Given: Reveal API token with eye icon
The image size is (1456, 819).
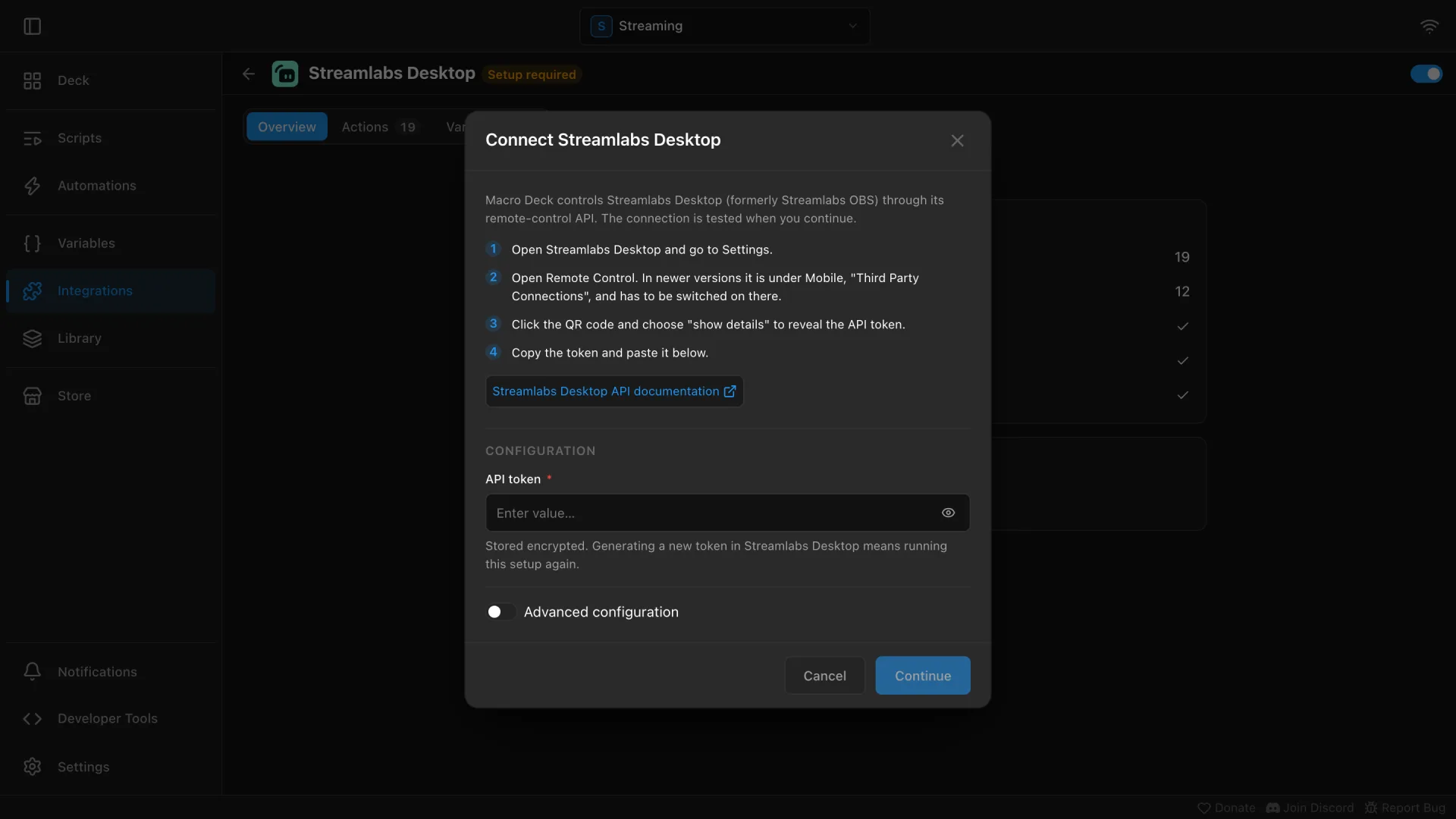Looking at the screenshot, I should click(x=948, y=513).
